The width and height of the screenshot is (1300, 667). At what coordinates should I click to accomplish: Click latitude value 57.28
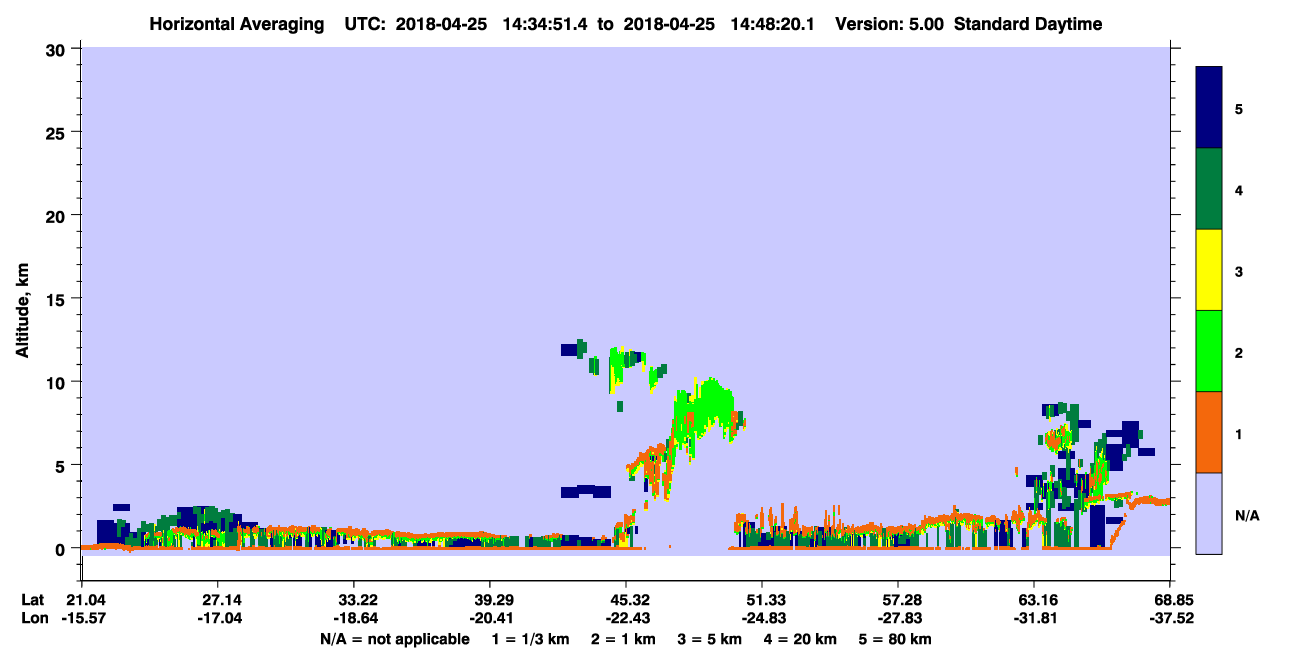(897, 600)
